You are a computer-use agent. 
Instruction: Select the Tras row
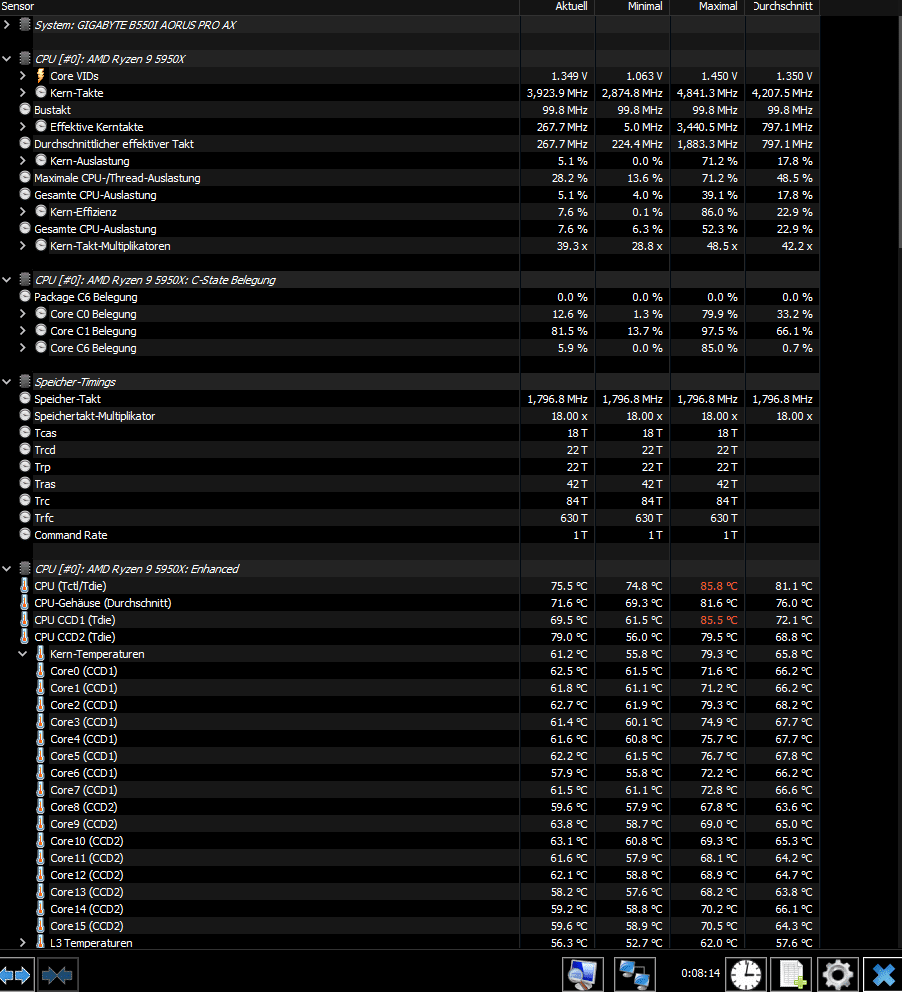tap(410, 484)
